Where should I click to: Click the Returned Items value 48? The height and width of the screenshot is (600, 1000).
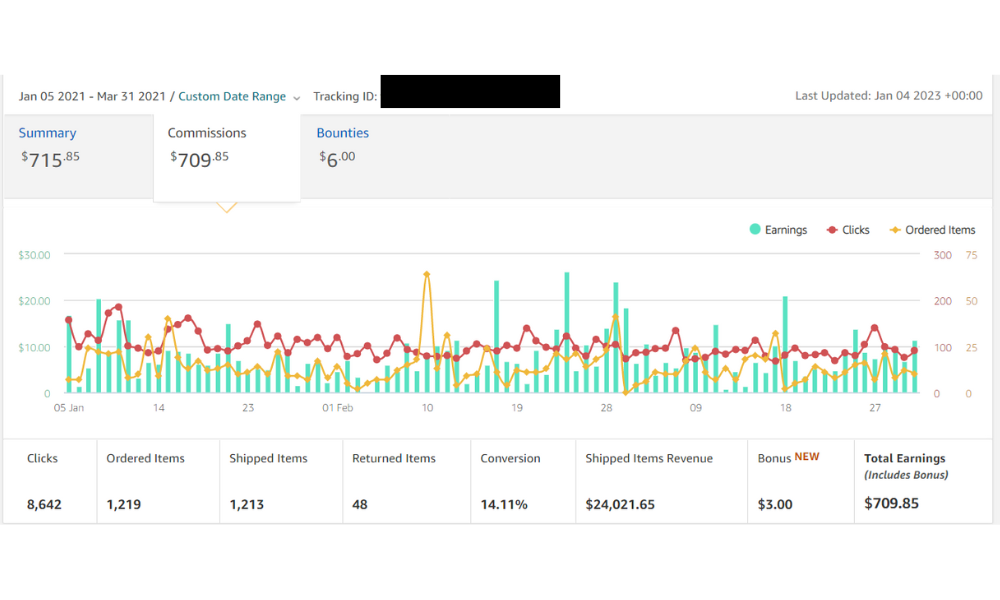[360, 504]
